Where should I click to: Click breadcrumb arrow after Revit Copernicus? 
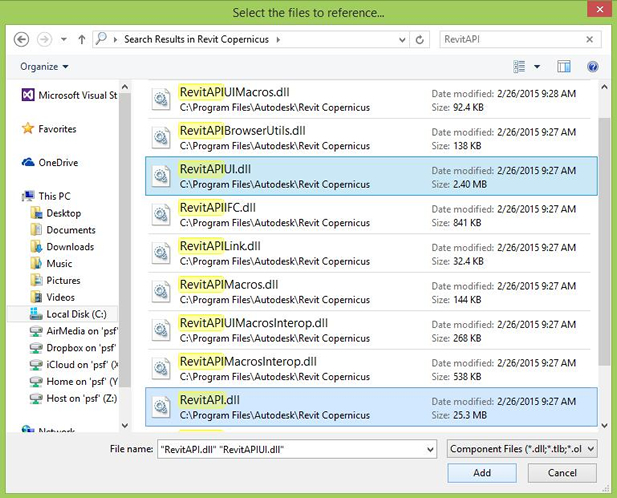278,40
